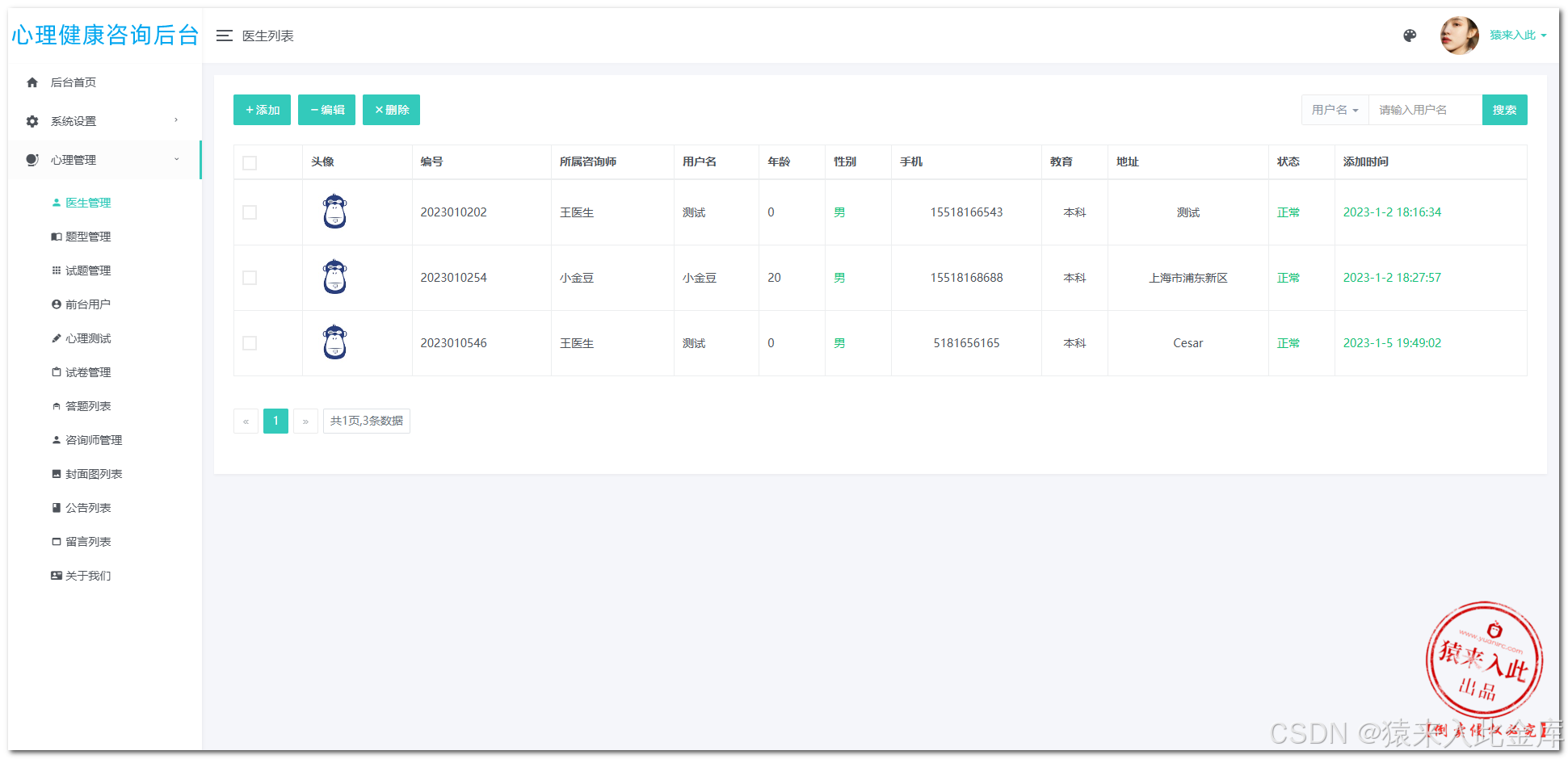Click phone number 15518168688
The image size is (1568, 759).
coord(966,278)
